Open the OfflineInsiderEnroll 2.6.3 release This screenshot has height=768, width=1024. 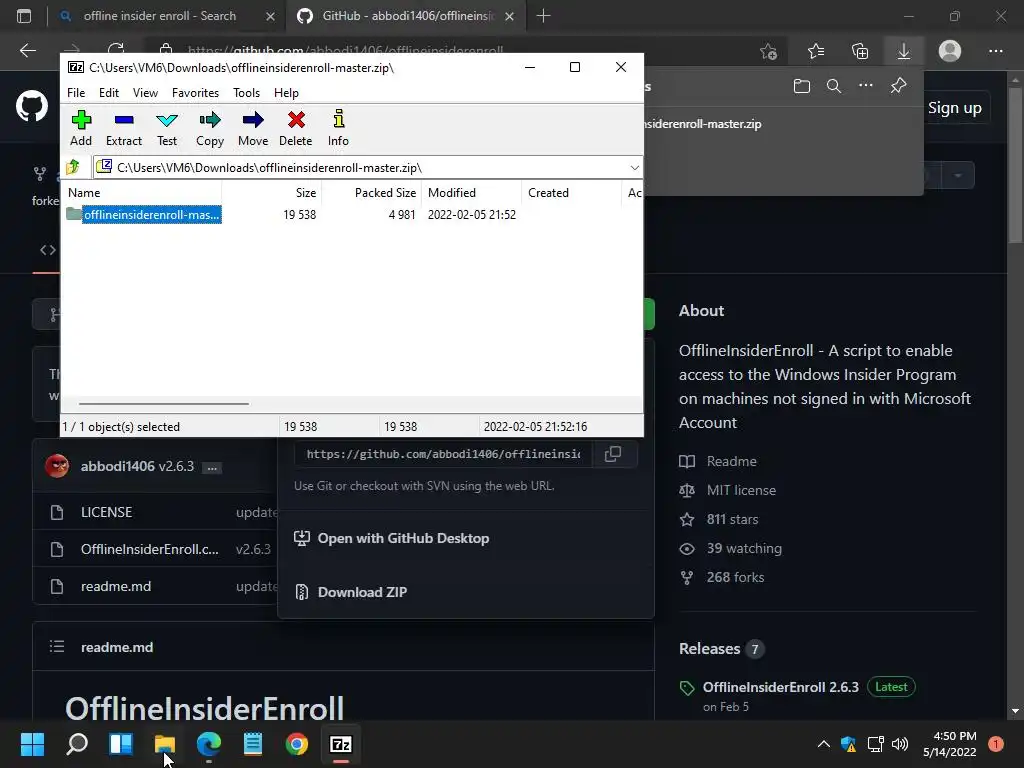(780, 687)
